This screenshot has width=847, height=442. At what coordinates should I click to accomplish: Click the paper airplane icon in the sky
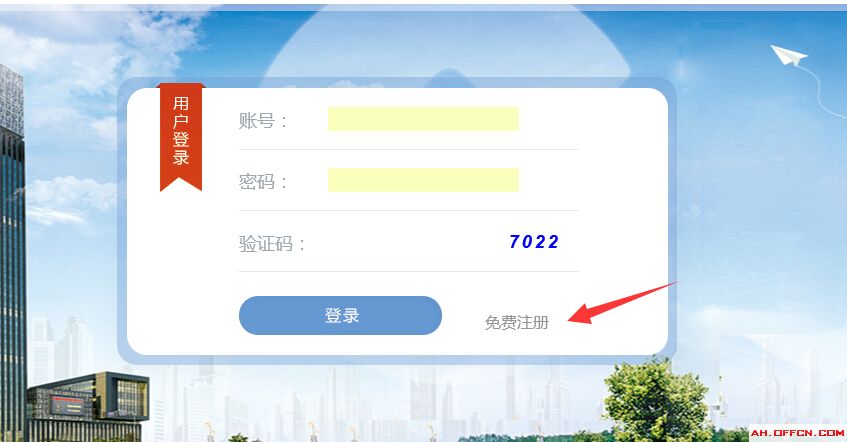(789, 56)
